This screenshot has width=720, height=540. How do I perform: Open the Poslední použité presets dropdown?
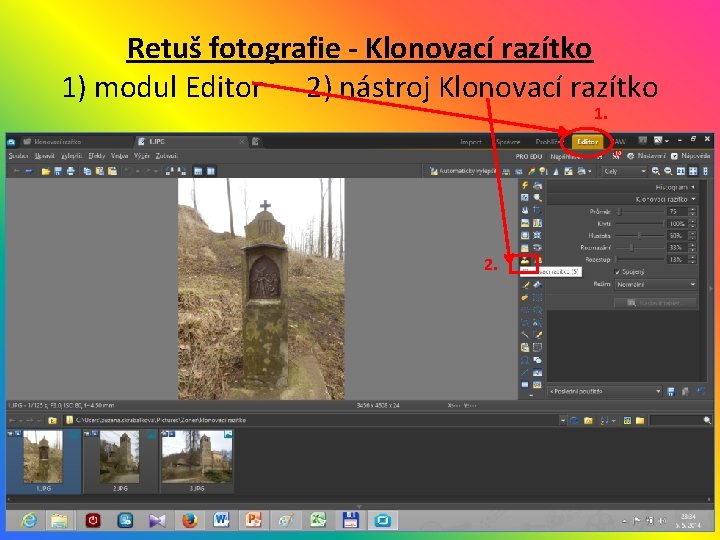[604, 391]
